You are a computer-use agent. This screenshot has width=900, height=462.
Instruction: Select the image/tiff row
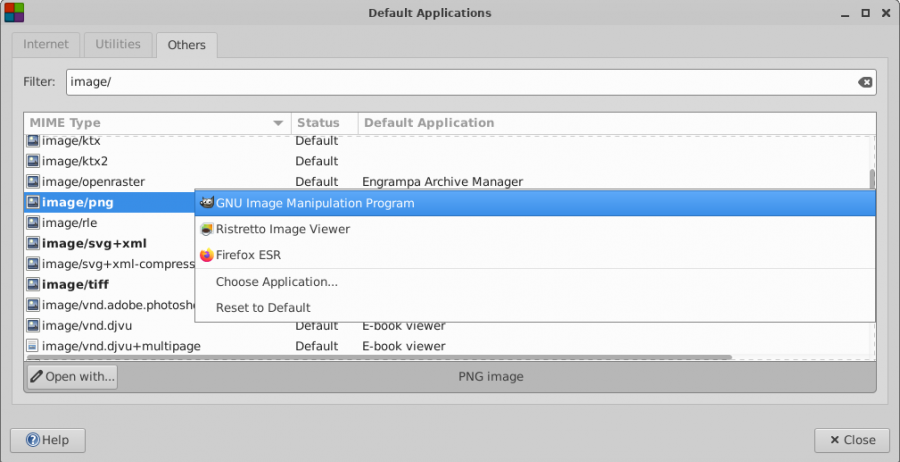(x=109, y=285)
